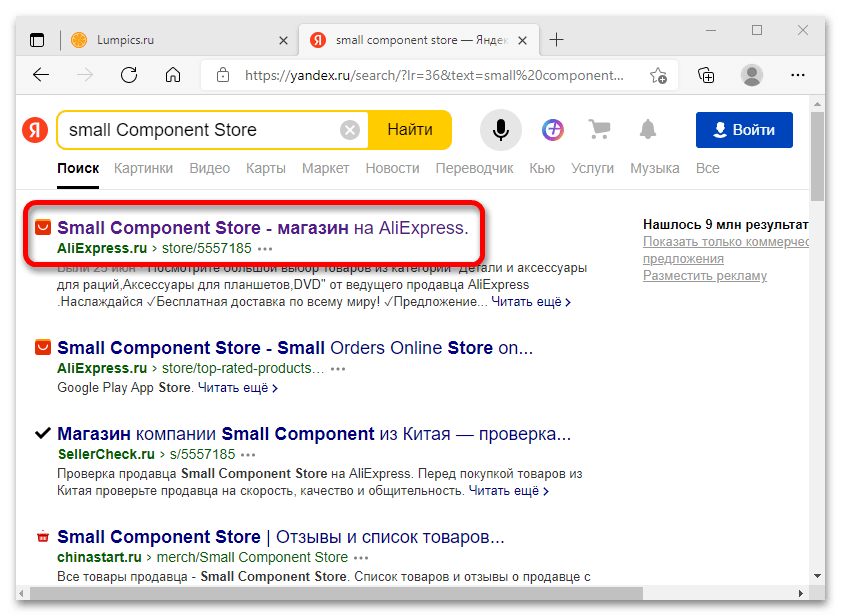Open options dots next to store/top-rated-products
841x616 pixels.
338,369
